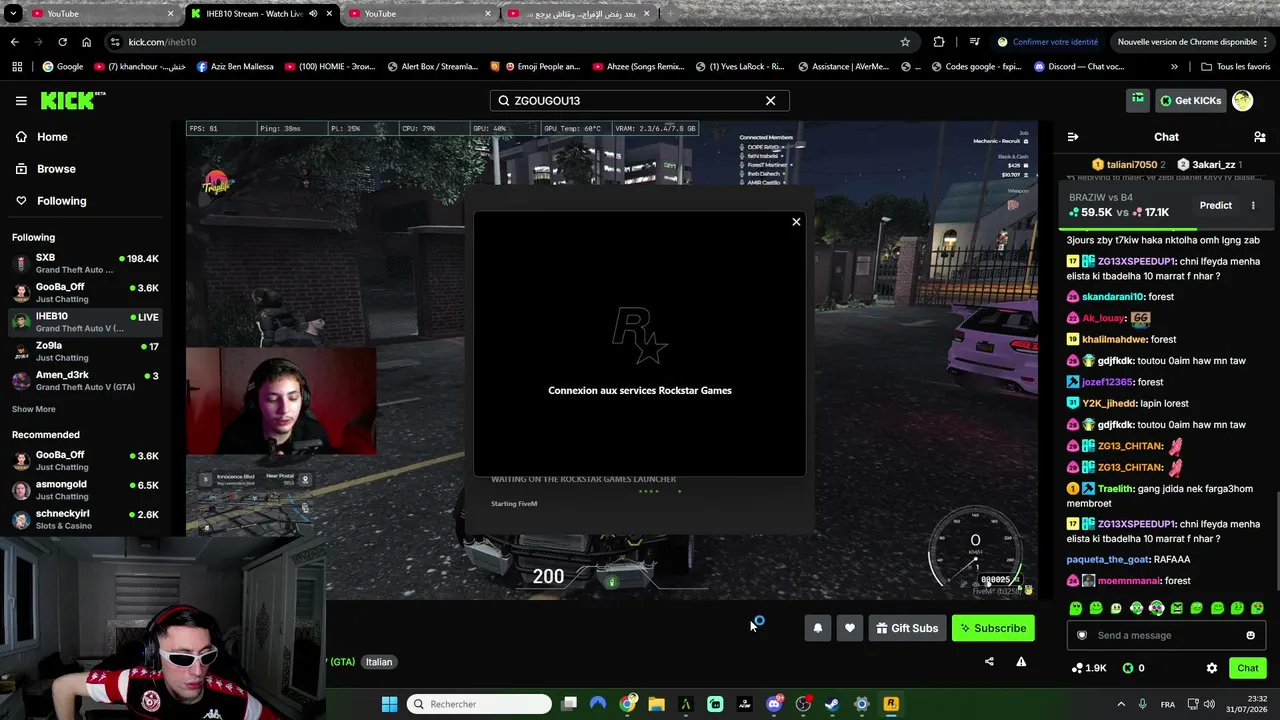The width and height of the screenshot is (1280, 720).
Task: Open SXB channel in Following list
Action: (x=86, y=264)
